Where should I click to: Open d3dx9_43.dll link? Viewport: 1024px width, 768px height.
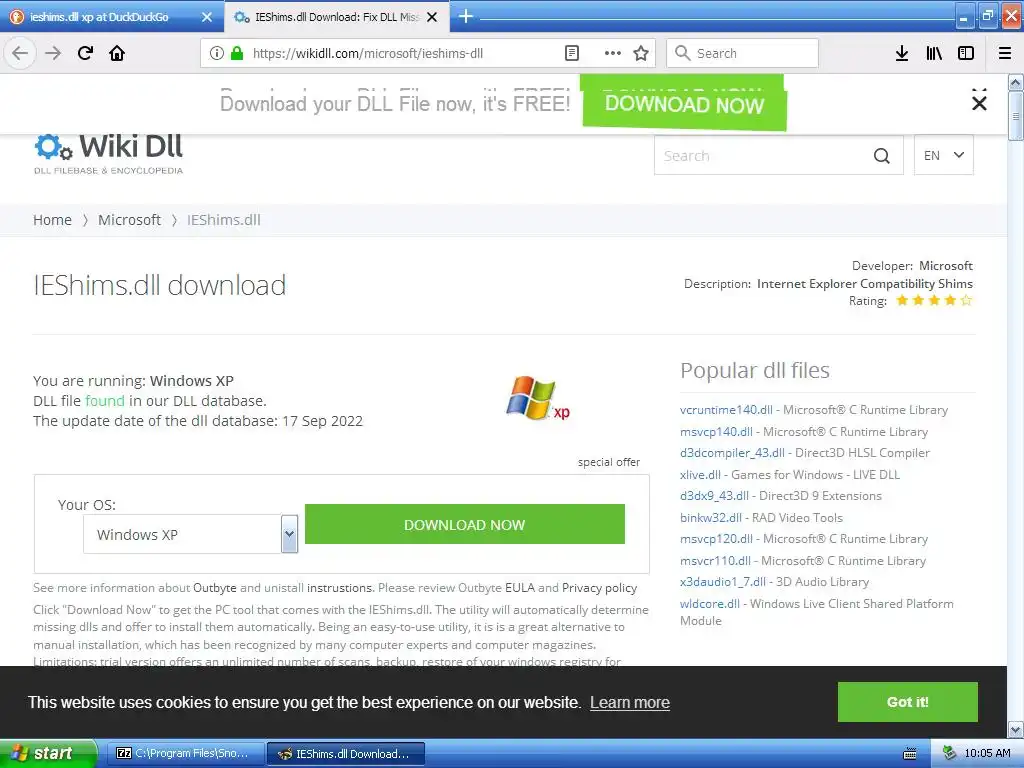click(x=714, y=496)
